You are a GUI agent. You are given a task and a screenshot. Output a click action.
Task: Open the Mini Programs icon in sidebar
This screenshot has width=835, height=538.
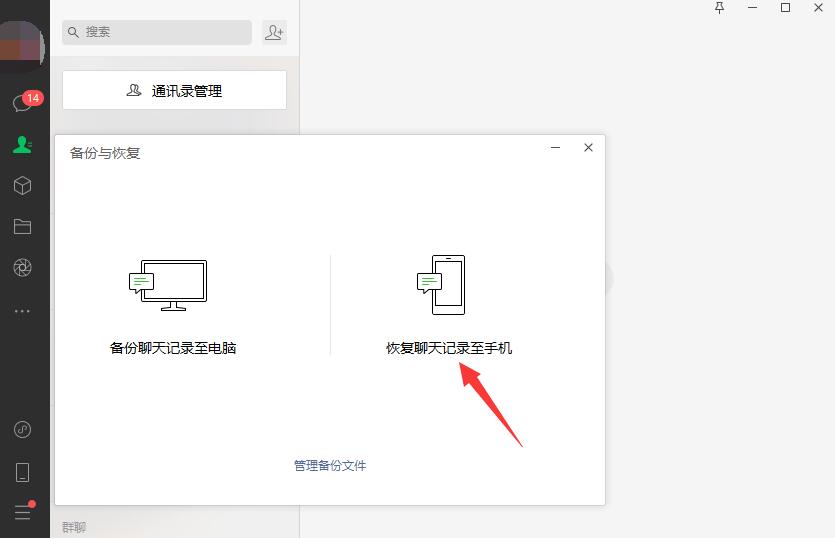22,430
